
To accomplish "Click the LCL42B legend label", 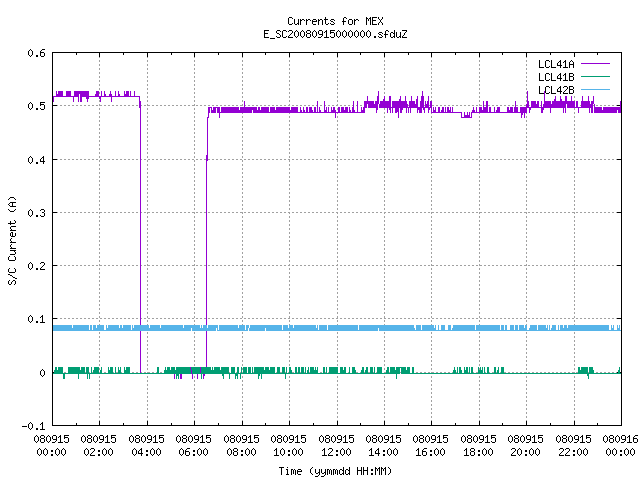I will (556, 90).
